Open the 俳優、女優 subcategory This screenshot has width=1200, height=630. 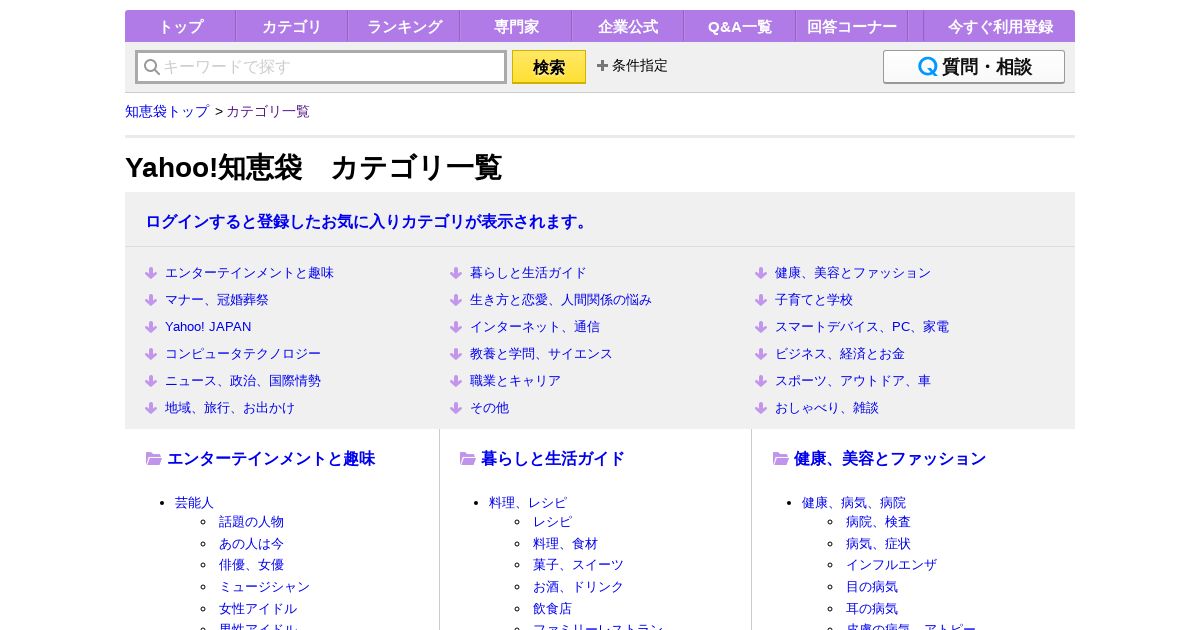pos(251,565)
